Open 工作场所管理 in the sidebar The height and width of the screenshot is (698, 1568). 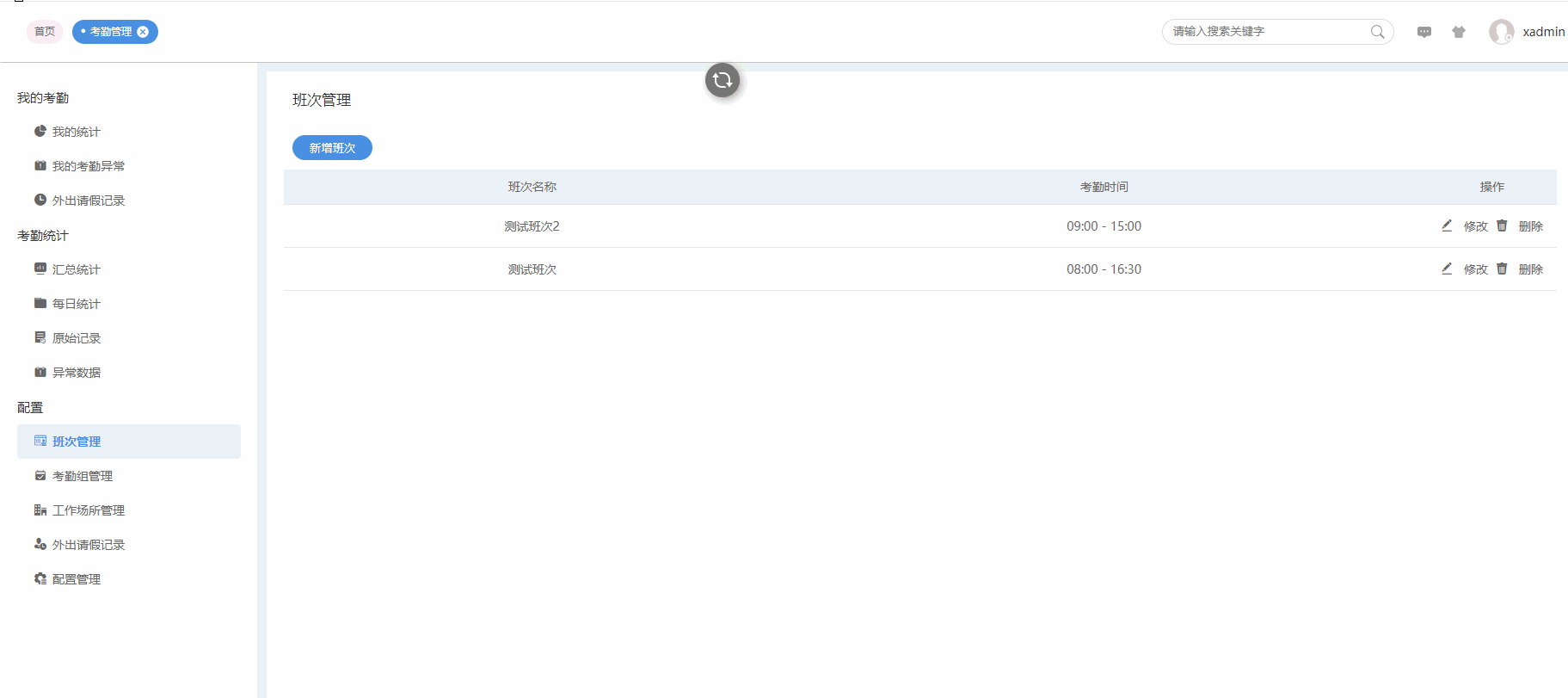coord(129,510)
